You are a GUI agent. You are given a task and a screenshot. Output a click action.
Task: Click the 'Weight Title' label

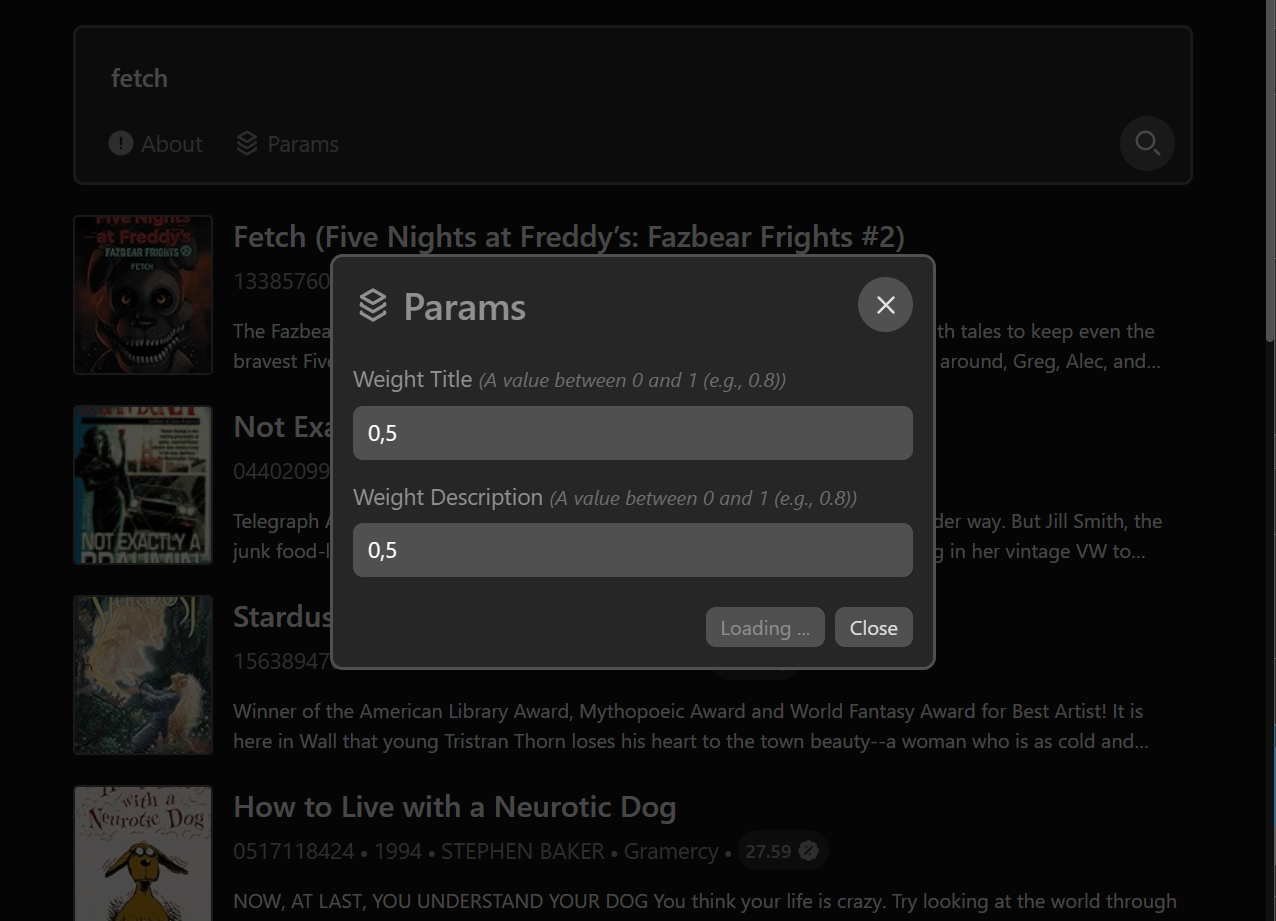click(x=413, y=380)
